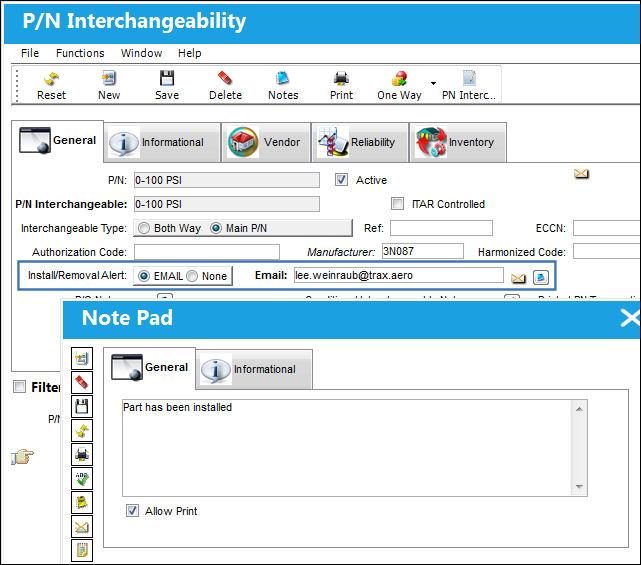Switch to main Informational tab
Viewport: 641px width, 565px height.
click(x=163, y=142)
